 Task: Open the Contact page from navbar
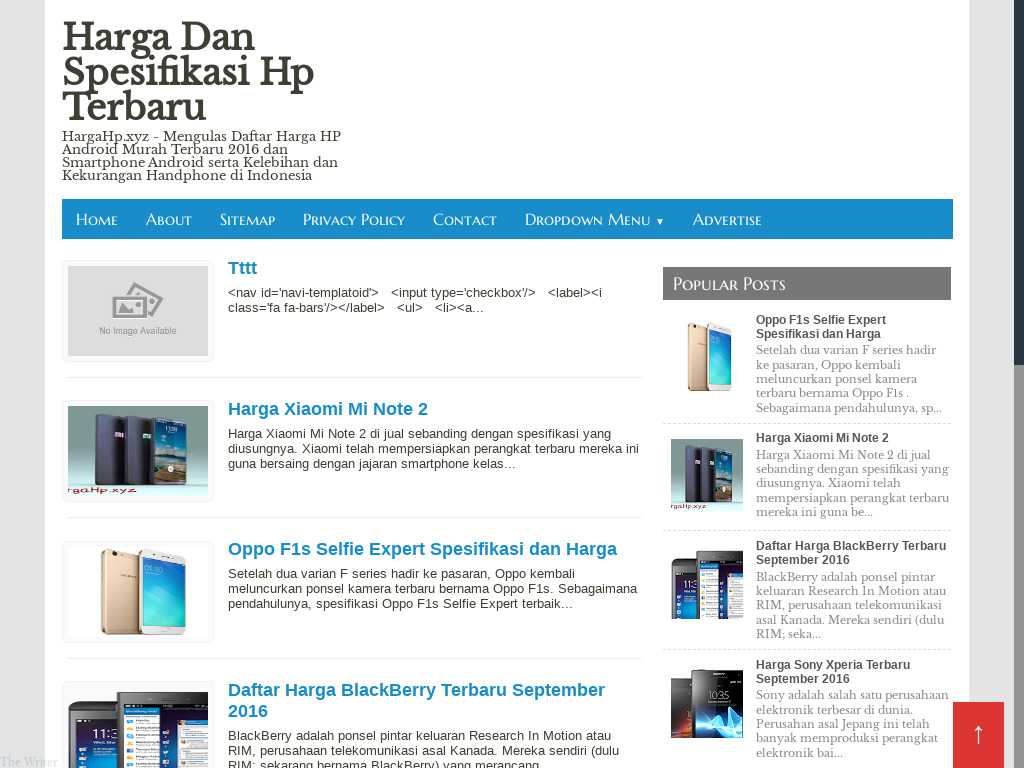point(464,219)
